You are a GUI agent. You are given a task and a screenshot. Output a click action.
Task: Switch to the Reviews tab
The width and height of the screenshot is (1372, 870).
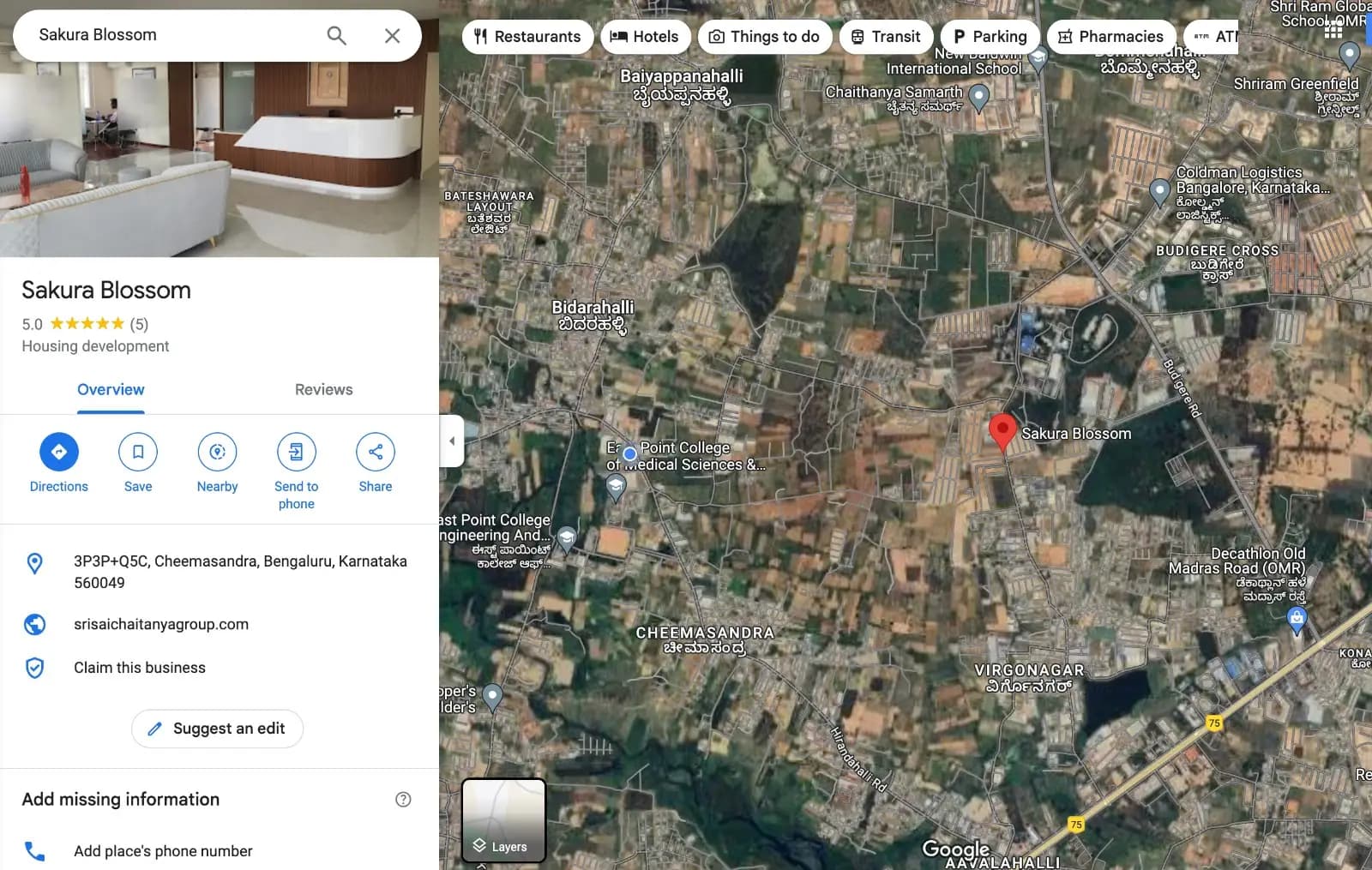coord(323,389)
